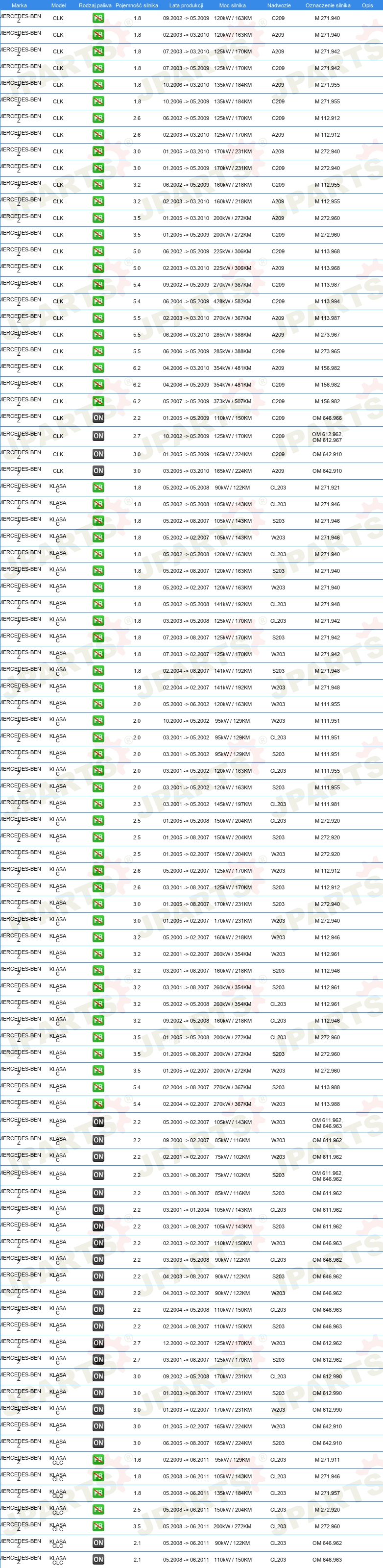Click the Lata produkcji column header
This screenshot has height=1568, width=383.
tap(186, 5)
